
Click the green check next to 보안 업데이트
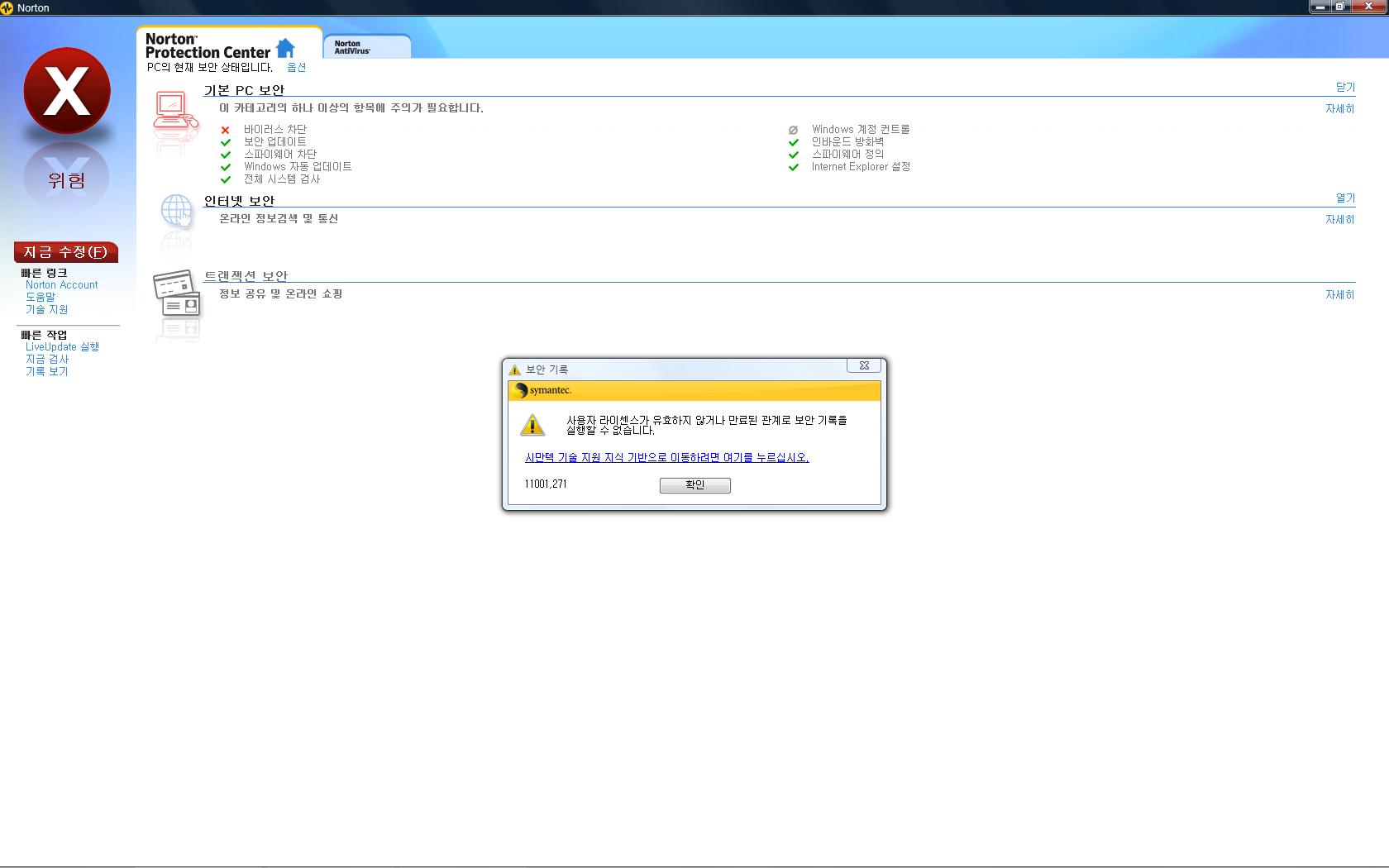pyautogui.click(x=225, y=142)
